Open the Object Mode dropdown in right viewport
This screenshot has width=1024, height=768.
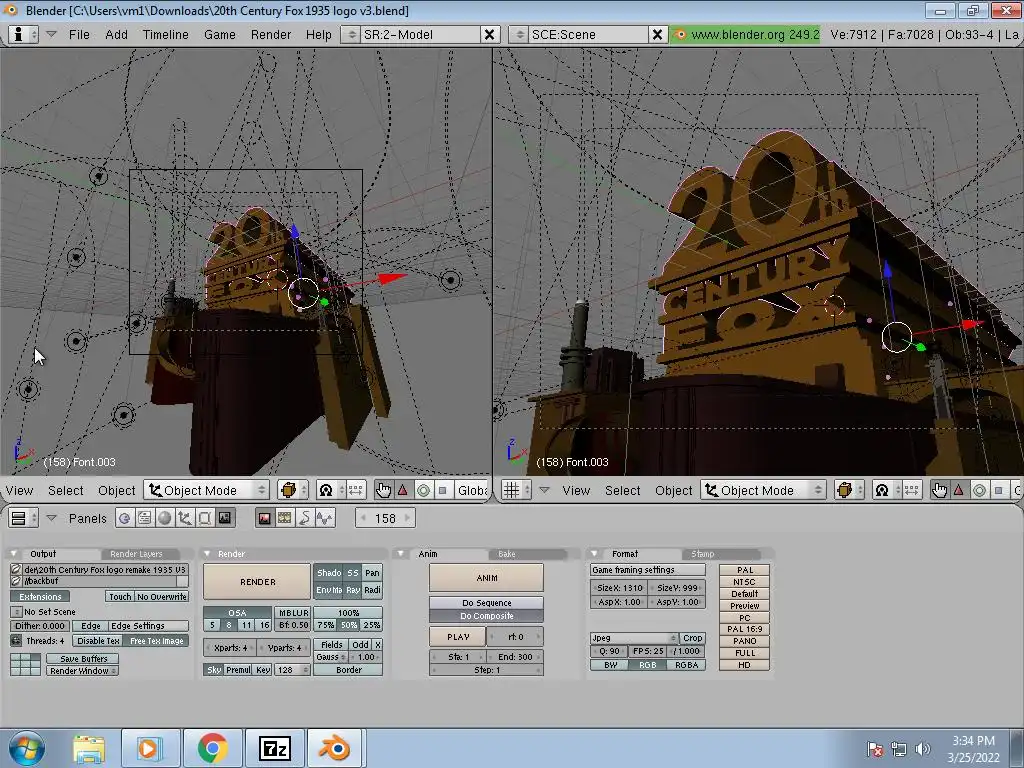pos(763,490)
